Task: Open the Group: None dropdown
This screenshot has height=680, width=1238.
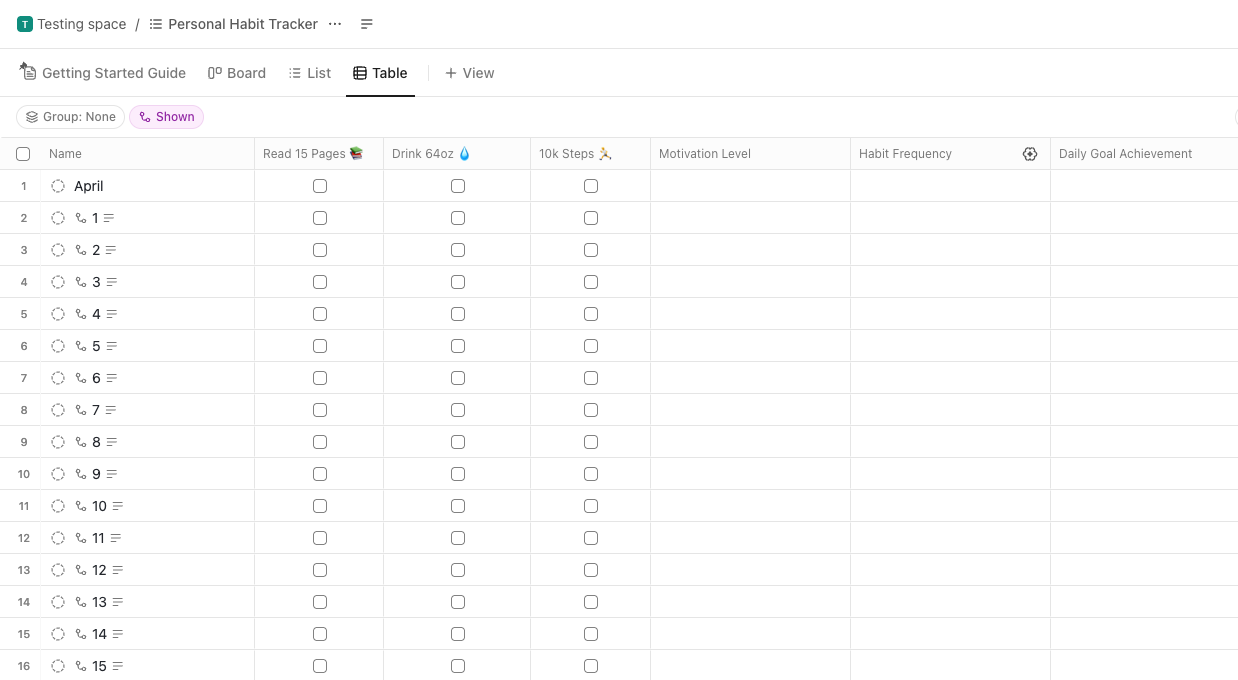Action: pyautogui.click(x=71, y=117)
